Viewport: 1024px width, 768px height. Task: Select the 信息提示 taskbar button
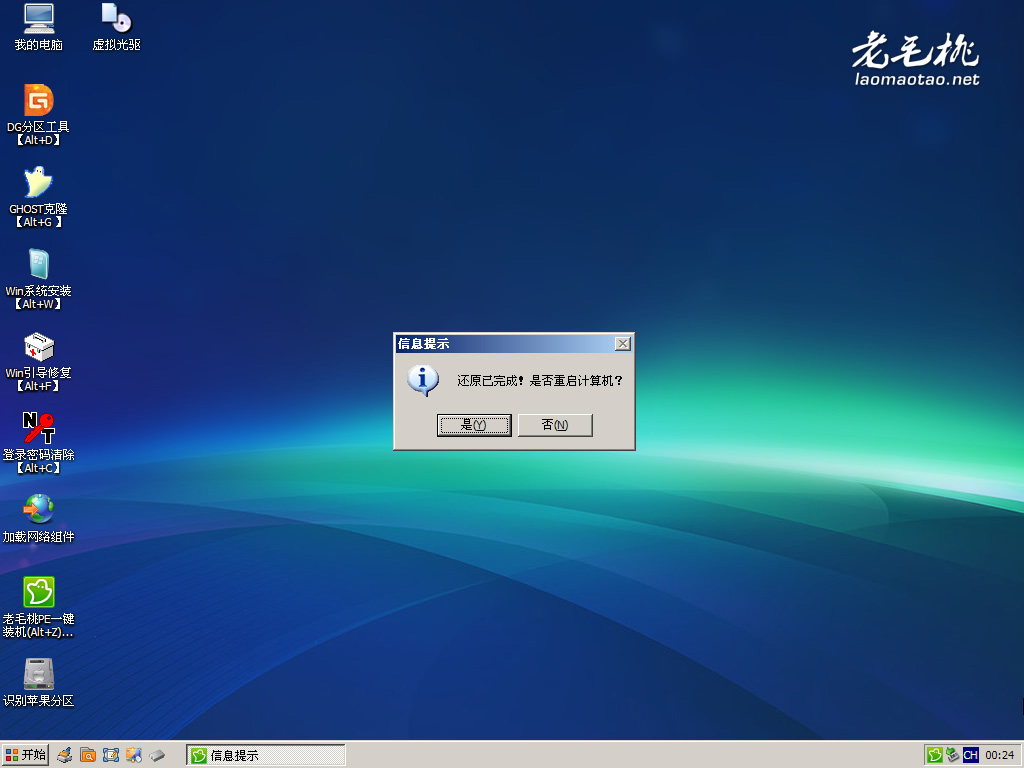(264, 755)
